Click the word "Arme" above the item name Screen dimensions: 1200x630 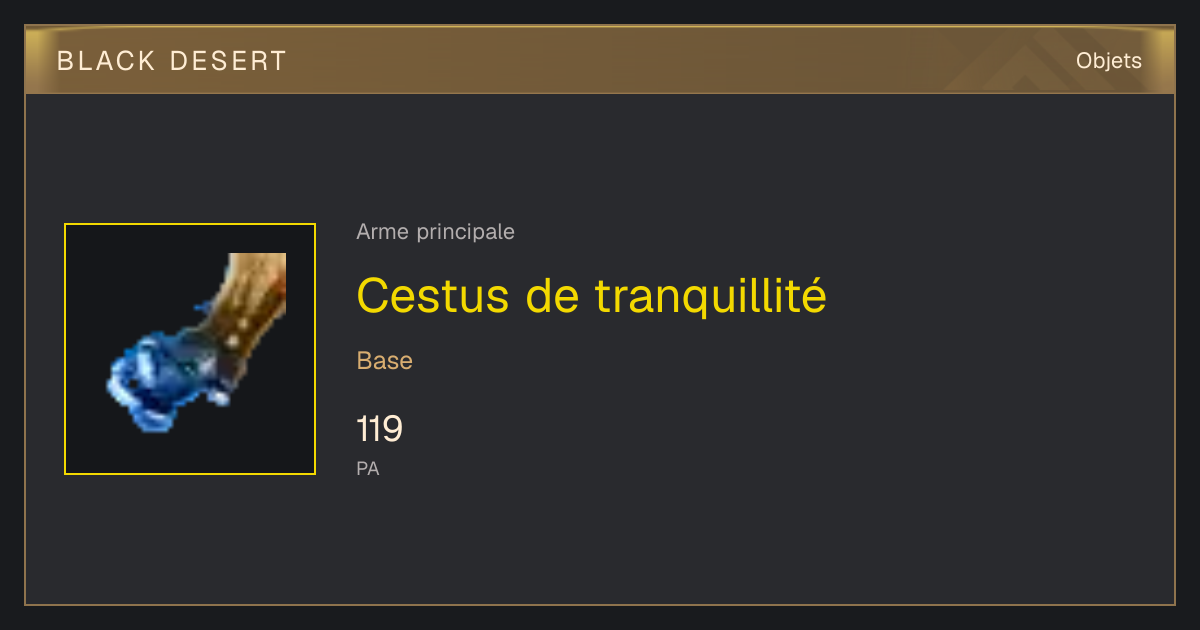pyautogui.click(x=382, y=232)
